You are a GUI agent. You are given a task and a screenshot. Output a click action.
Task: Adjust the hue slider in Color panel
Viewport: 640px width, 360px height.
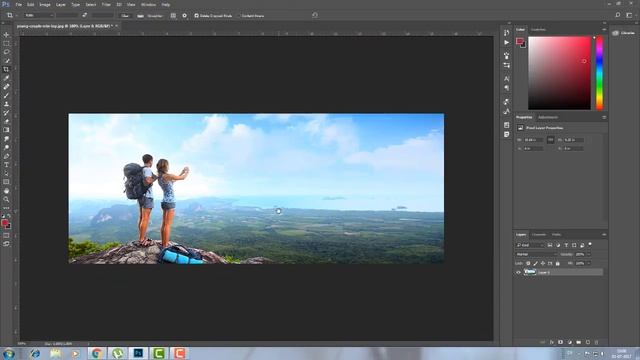pyautogui.click(x=599, y=73)
